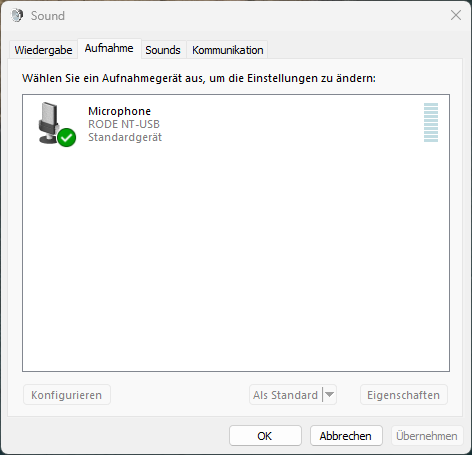The image size is (472, 455).
Task: Cancel changes with Abbrechen
Action: click(x=346, y=436)
